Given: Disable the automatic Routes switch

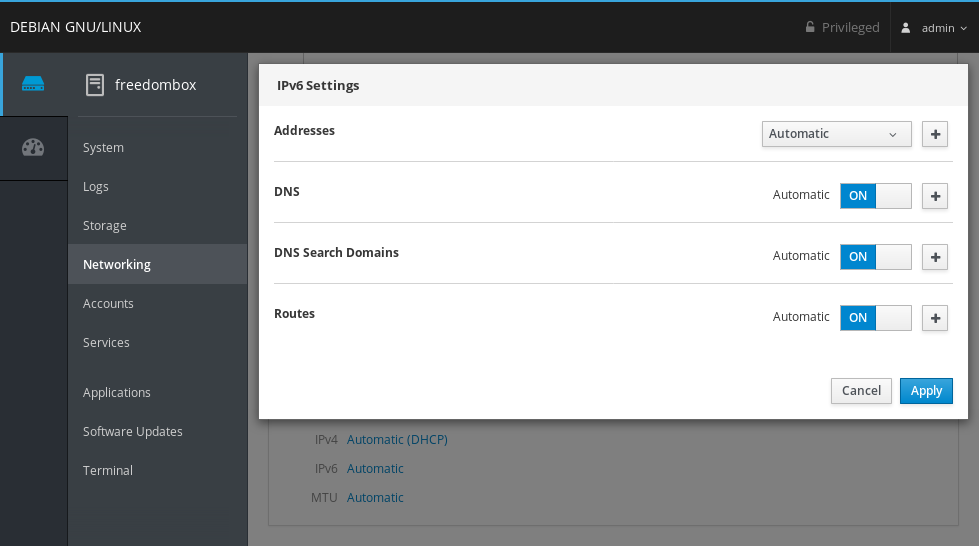Looking at the screenshot, I should click(875, 318).
